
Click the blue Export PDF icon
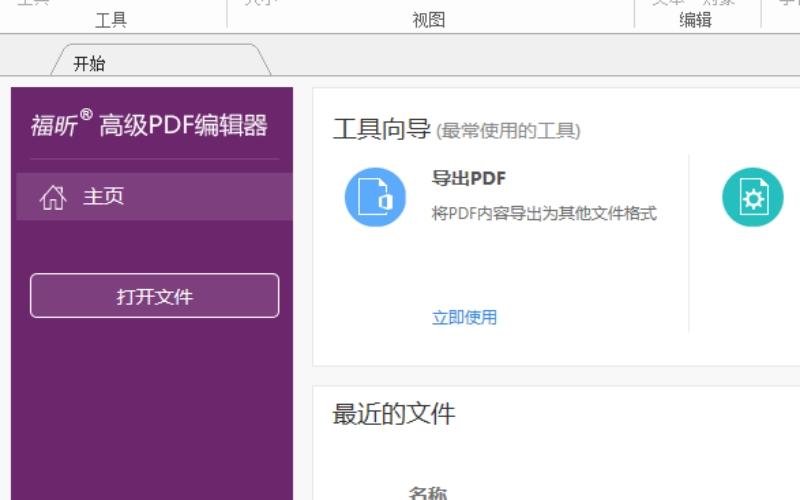point(375,197)
